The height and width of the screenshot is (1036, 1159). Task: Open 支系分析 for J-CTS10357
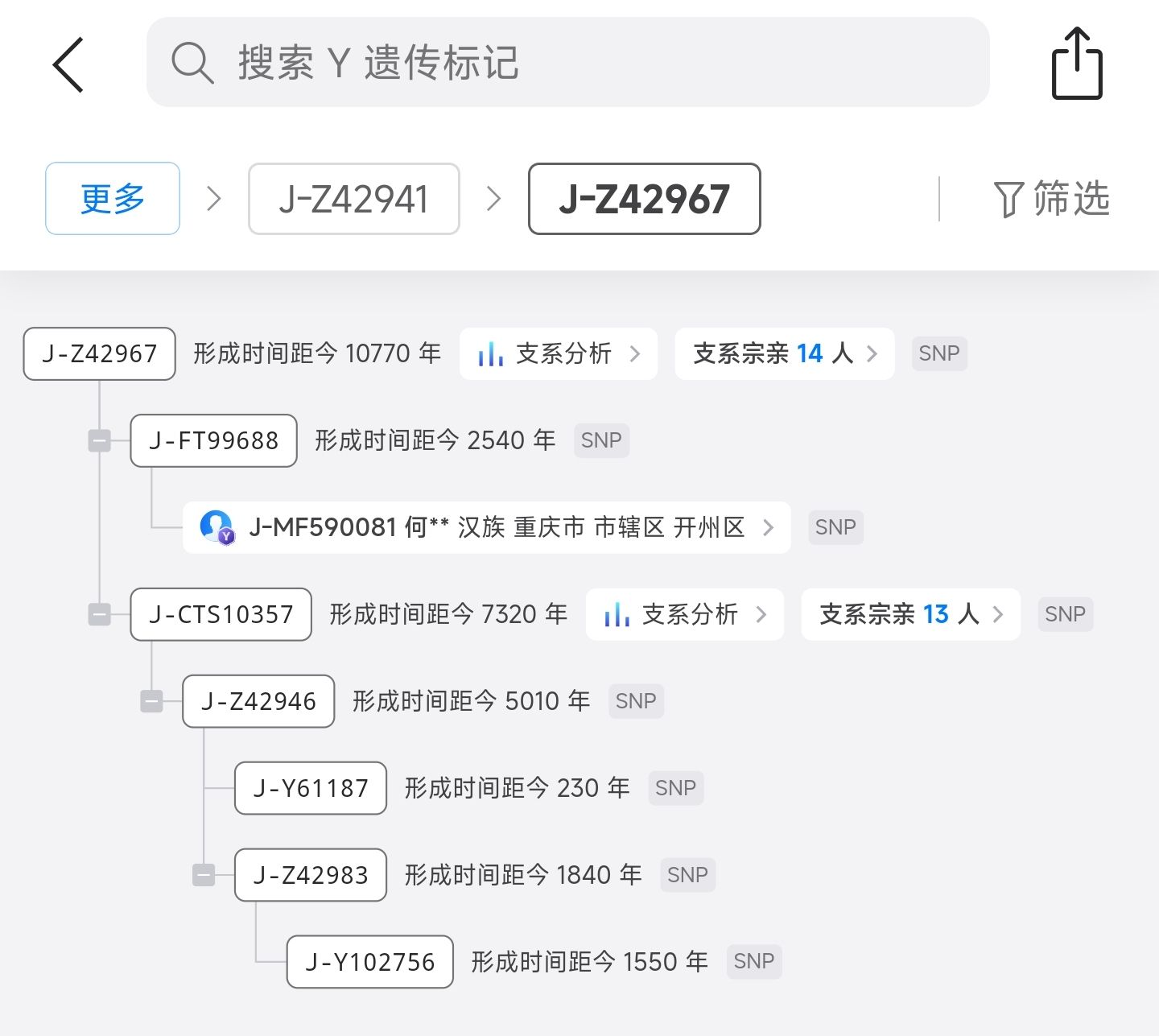(x=684, y=614)
